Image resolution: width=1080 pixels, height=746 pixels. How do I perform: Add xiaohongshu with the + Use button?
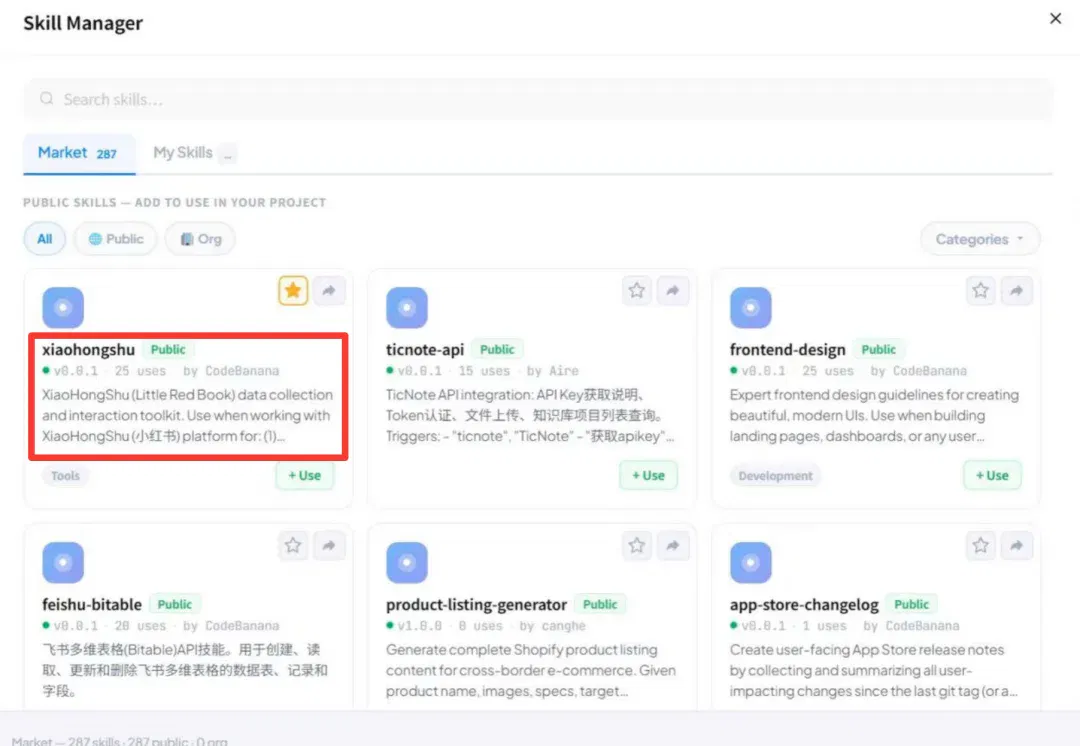304,475
